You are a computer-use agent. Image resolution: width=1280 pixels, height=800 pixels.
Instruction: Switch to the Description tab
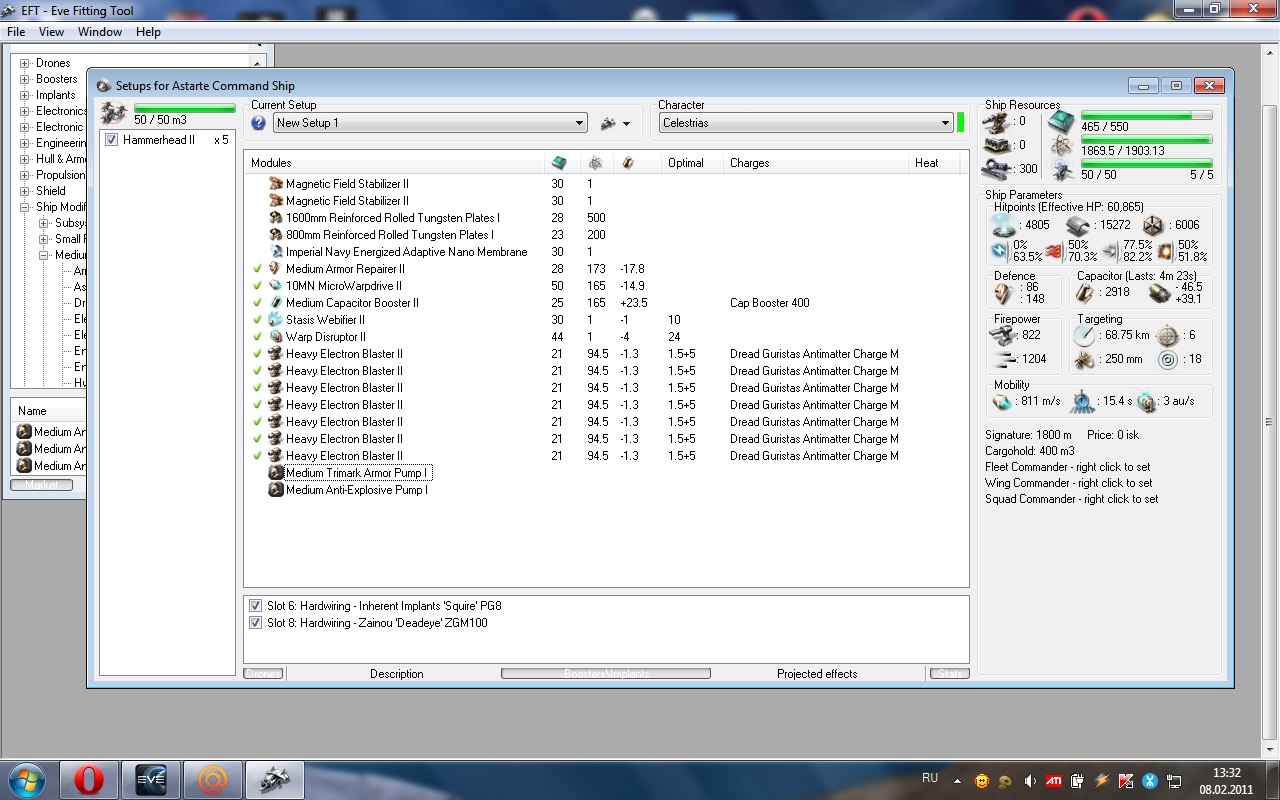click(x=397, y=674)
